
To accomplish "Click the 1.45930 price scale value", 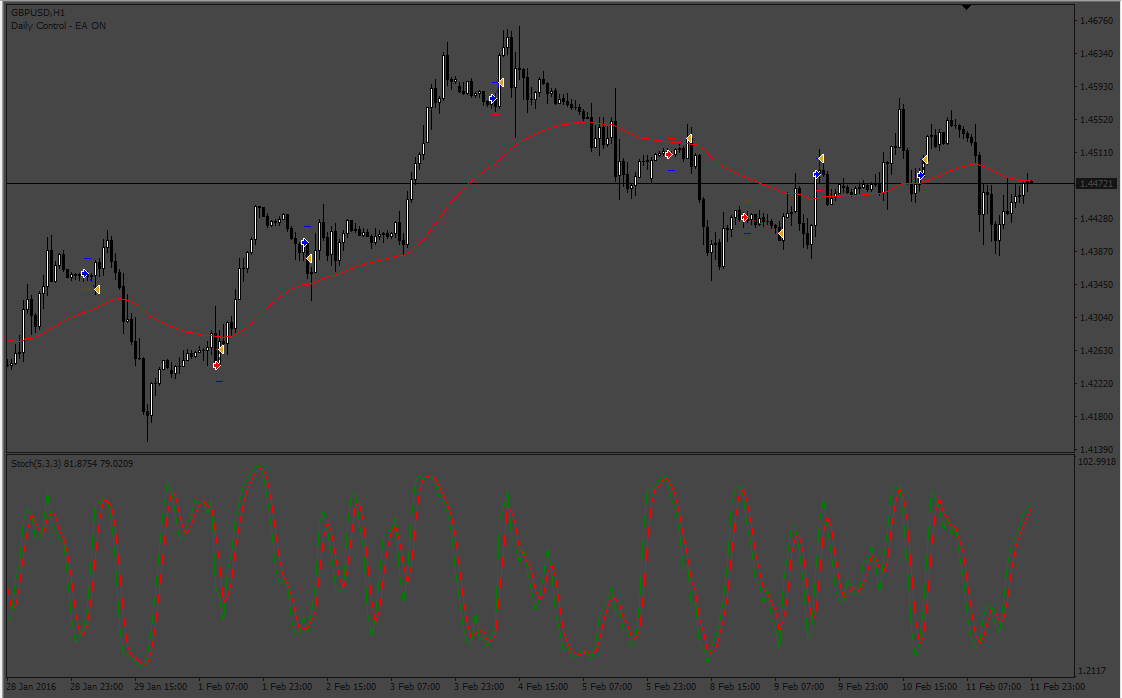I will click(x=1096, y=87).
